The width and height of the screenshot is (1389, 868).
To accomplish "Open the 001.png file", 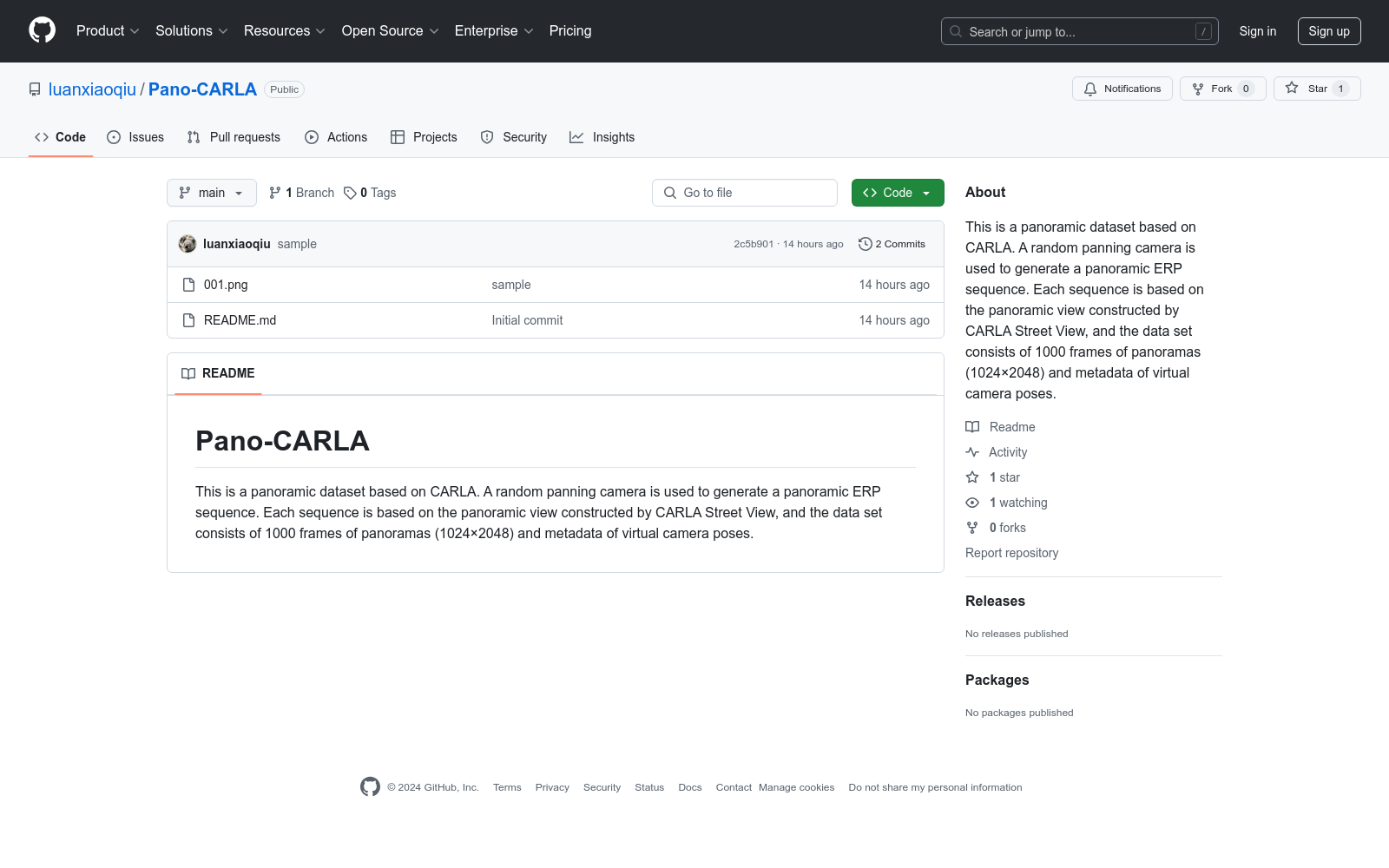I will click(226, 285).
